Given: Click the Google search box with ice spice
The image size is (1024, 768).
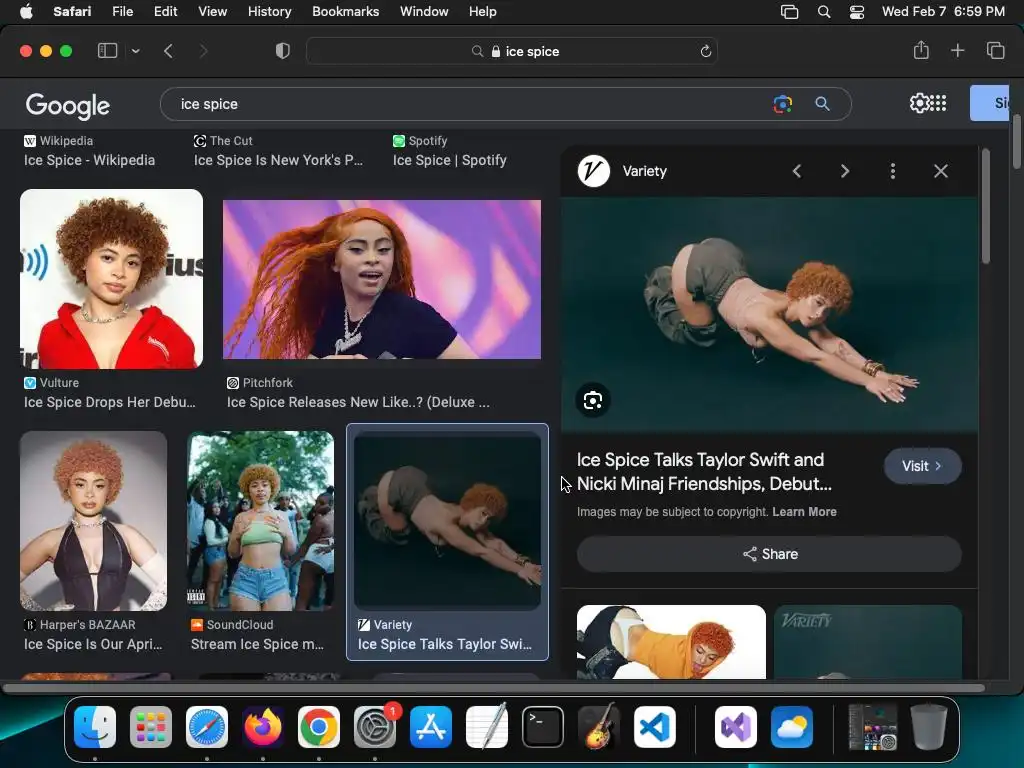Looking at the screenshot, I should coord(505,104).
